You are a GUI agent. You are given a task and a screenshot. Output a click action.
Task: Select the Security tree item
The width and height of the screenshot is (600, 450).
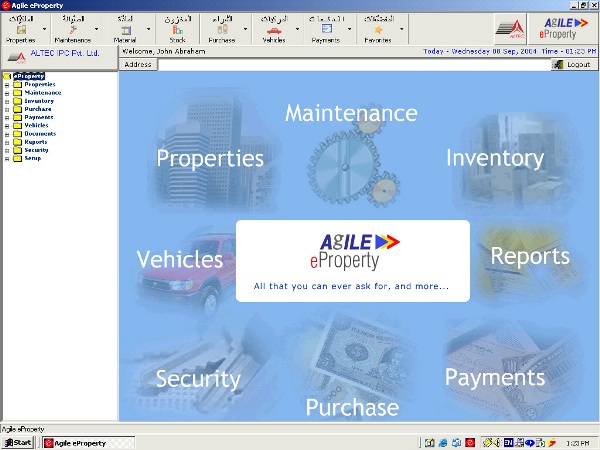point(36,150)
